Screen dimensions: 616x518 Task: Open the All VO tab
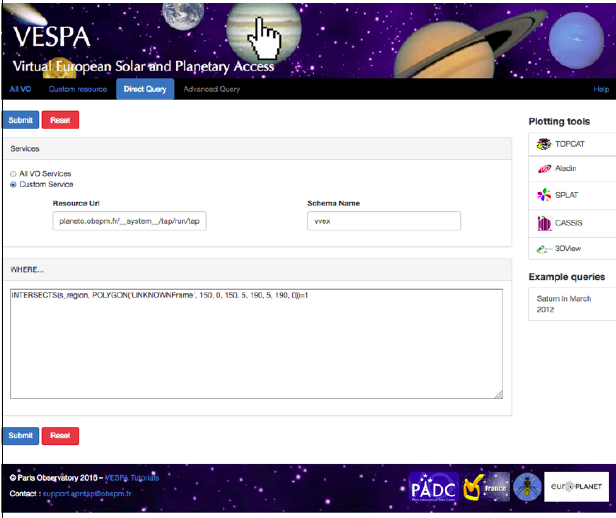click(20, 89)
